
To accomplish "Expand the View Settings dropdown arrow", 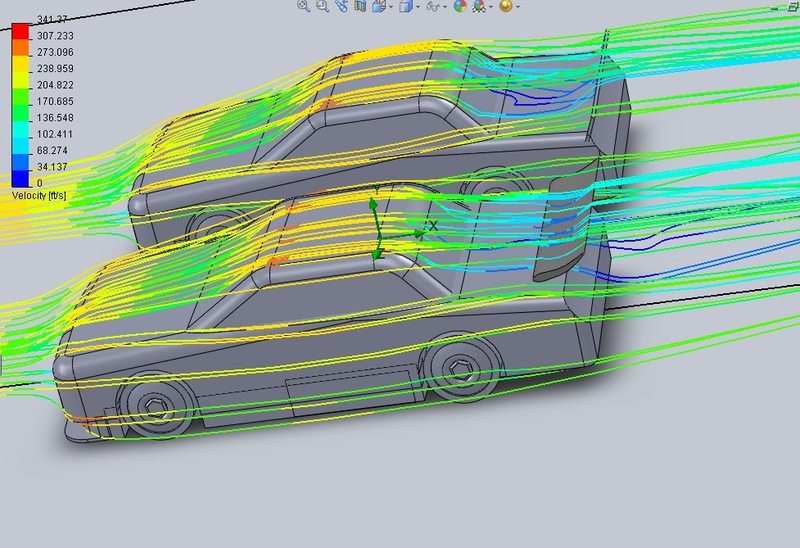I will tap(518, 7).
